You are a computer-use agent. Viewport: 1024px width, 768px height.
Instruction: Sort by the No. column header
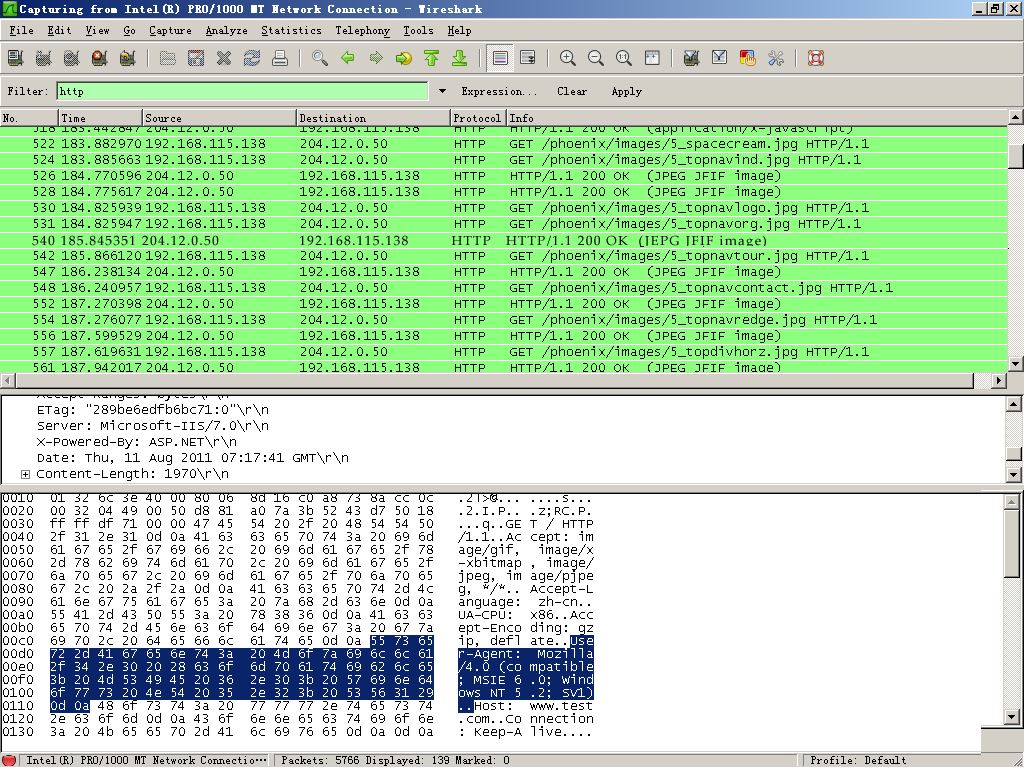29,118
